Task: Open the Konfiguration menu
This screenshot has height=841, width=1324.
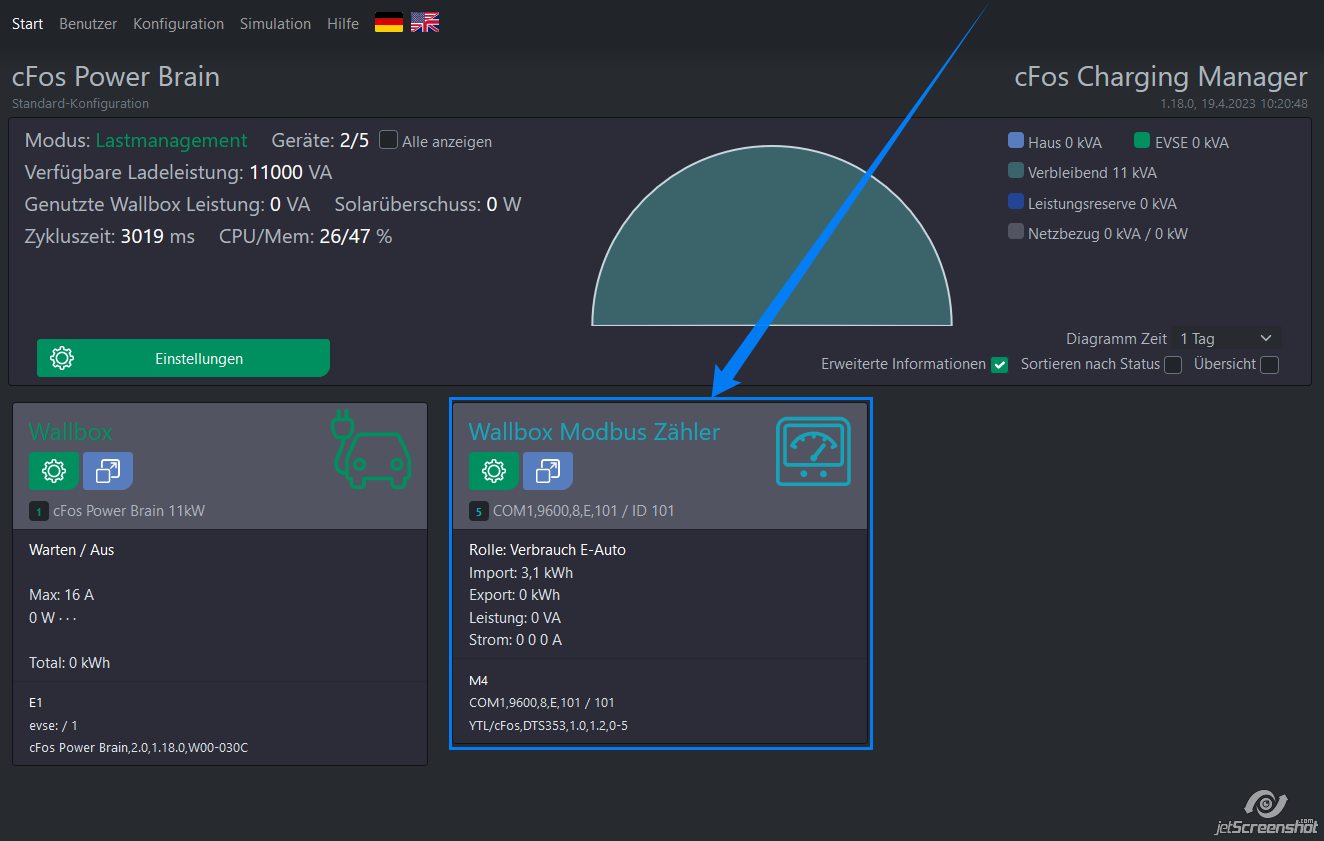Action: point(178,23)
